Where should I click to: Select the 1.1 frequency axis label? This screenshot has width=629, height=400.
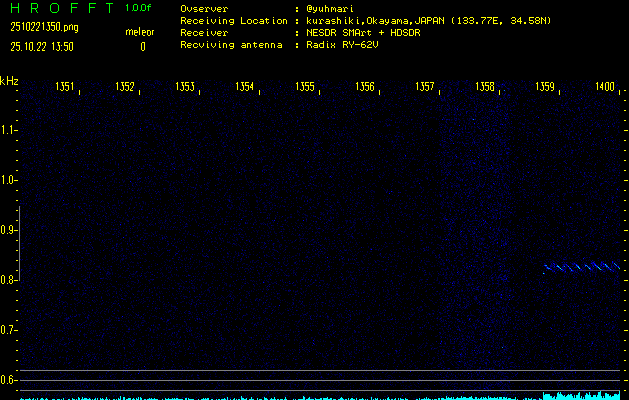(x=7, y=130)
